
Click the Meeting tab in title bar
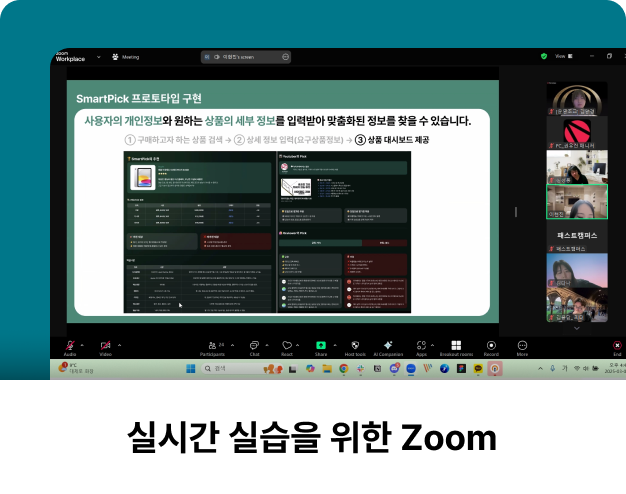(126, 57)
